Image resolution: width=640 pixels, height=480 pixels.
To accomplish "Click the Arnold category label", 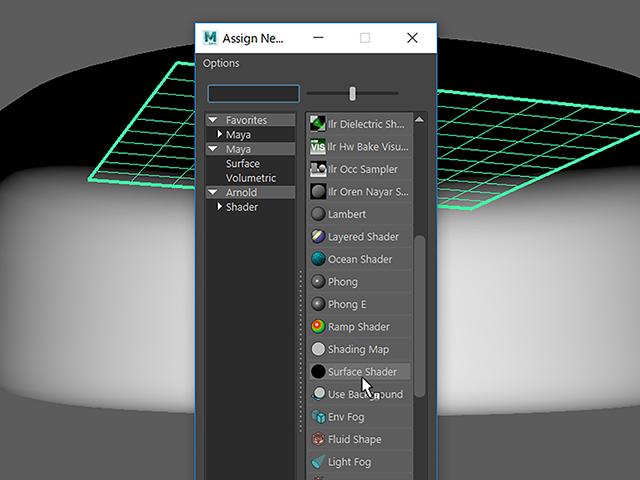I will tap(241, 192).
